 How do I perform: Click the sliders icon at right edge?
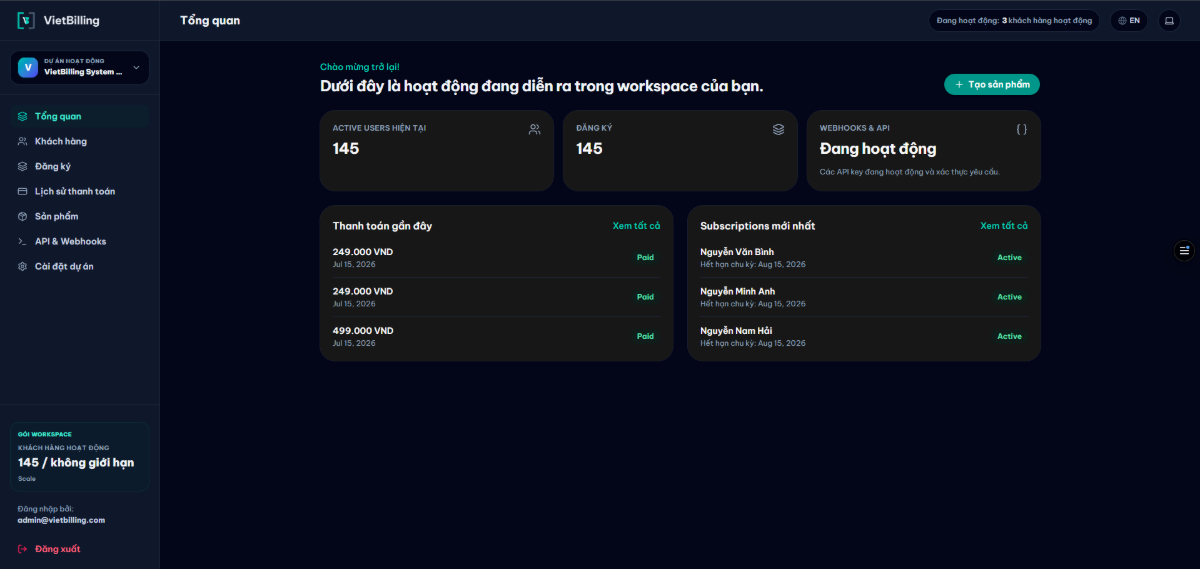pyautogui.click(x=1184, y=250)
